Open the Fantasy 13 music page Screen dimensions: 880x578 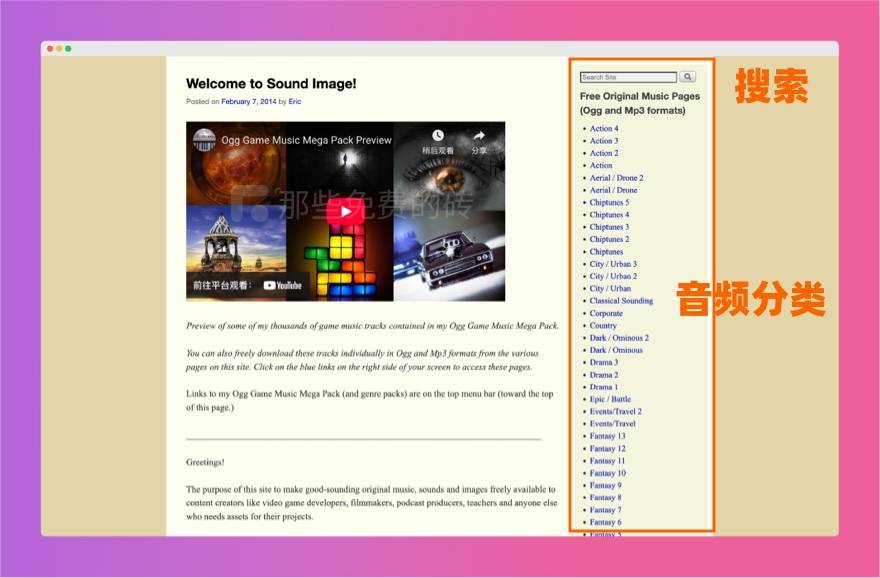607,436
